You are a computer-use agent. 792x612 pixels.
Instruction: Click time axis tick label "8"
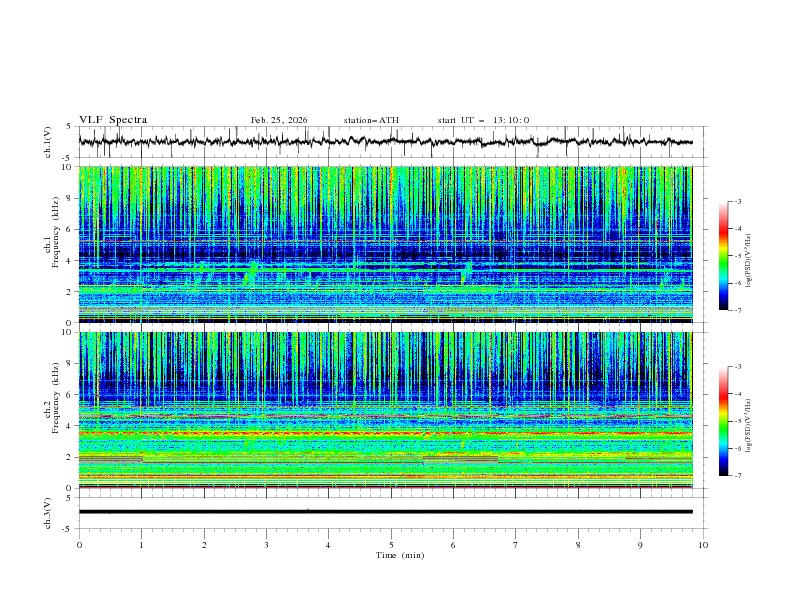[x=578, y=545]
